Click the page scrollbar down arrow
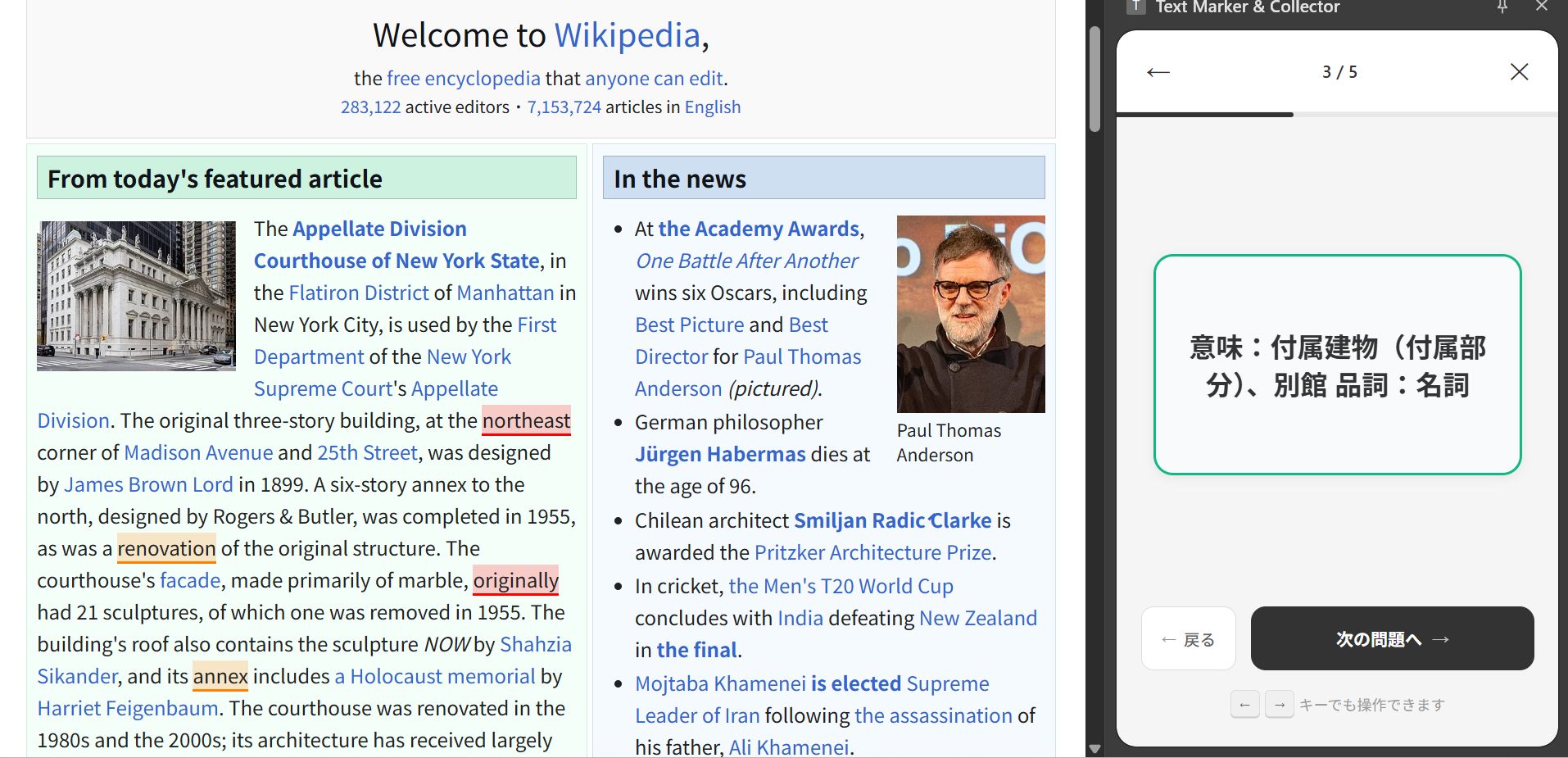The image size is (1568, 758). point(1094,748)
